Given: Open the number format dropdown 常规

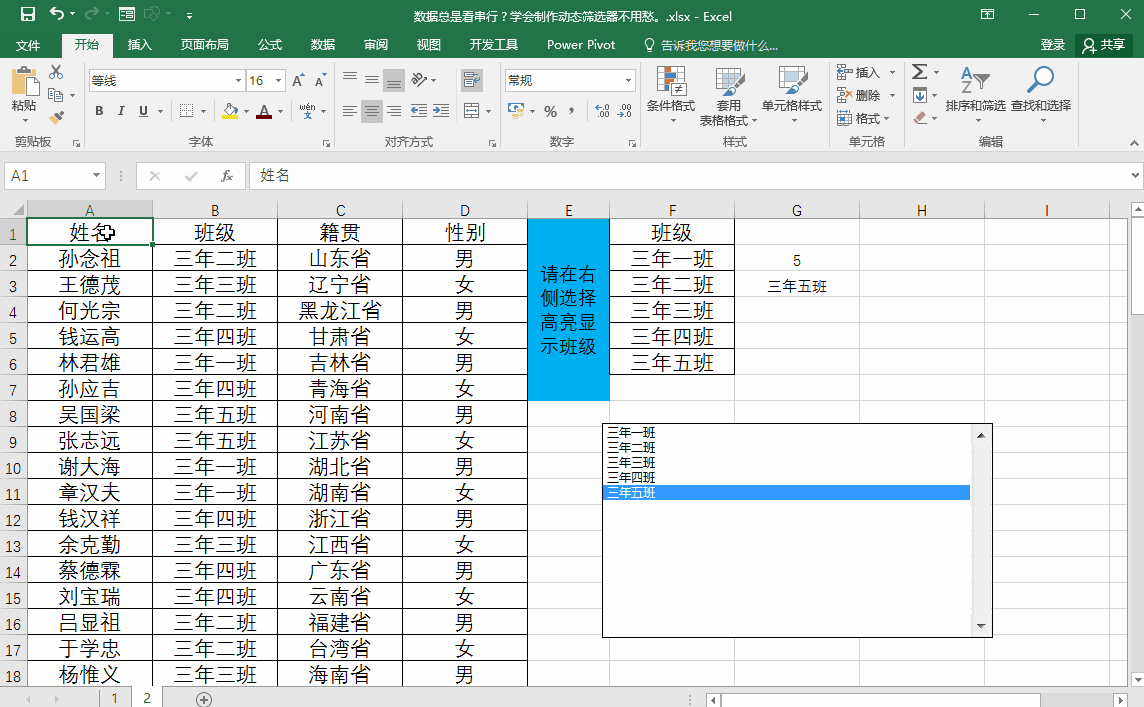Looking at the screenshot, I should pyautogui.click(x=628, y=80).
